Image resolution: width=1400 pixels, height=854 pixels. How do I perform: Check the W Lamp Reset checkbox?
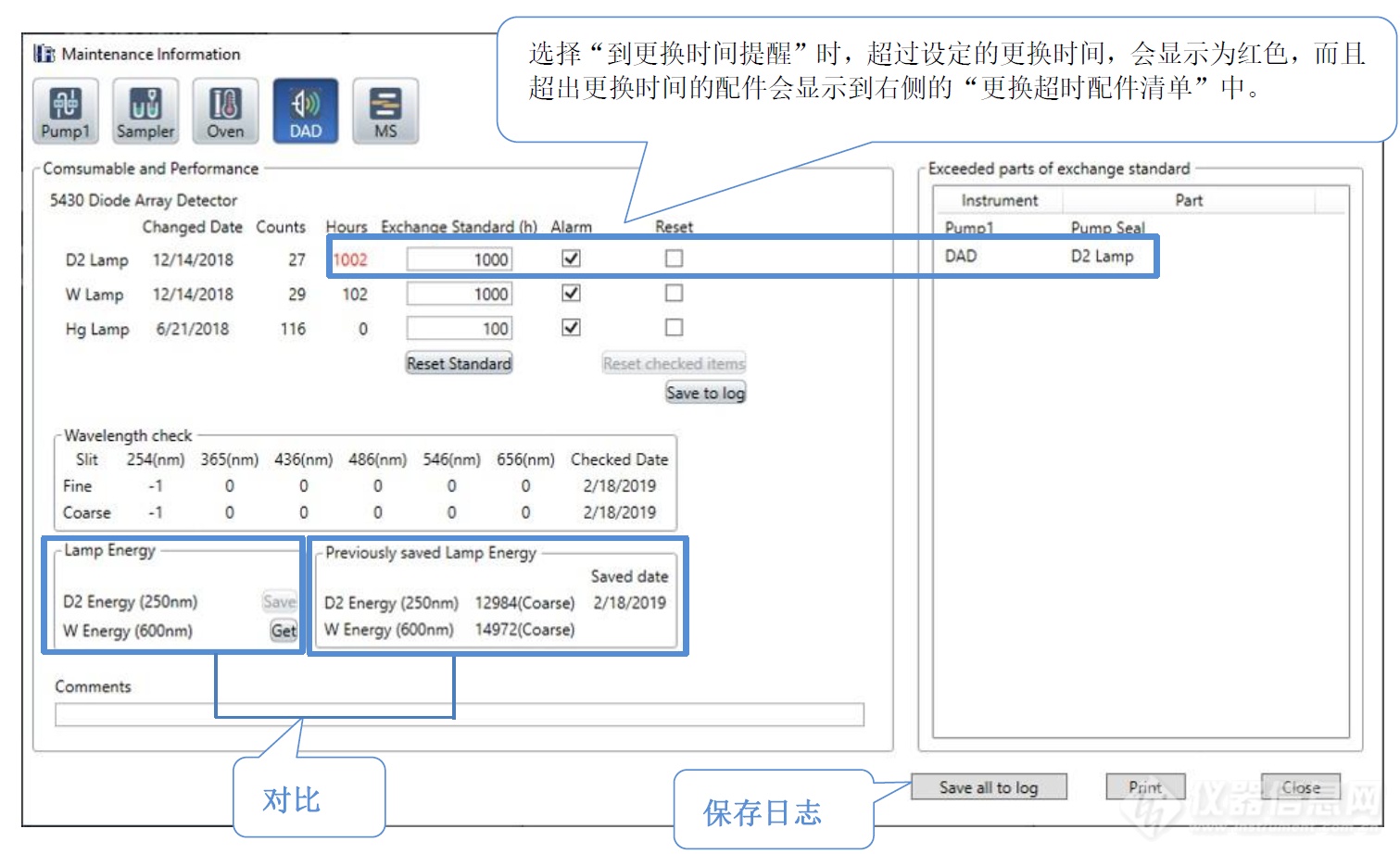675,293
